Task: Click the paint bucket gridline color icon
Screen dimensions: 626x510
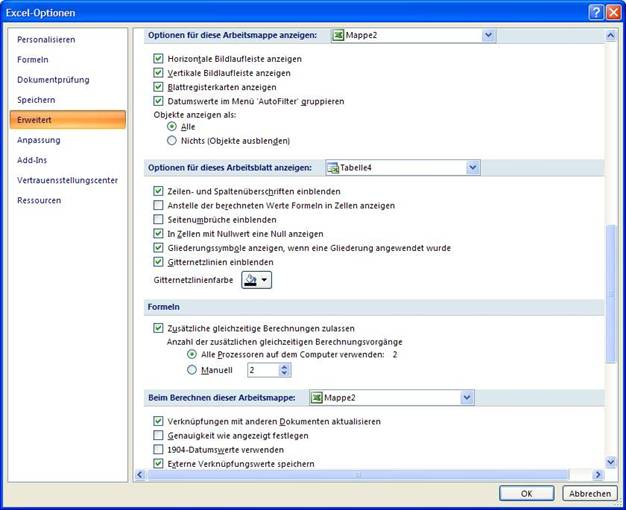Action: click(x=250, y=281)
